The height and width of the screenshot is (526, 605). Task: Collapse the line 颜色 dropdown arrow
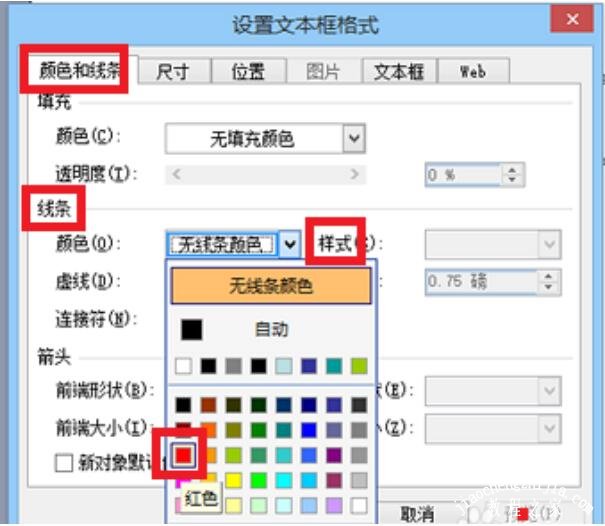[290, 244]
